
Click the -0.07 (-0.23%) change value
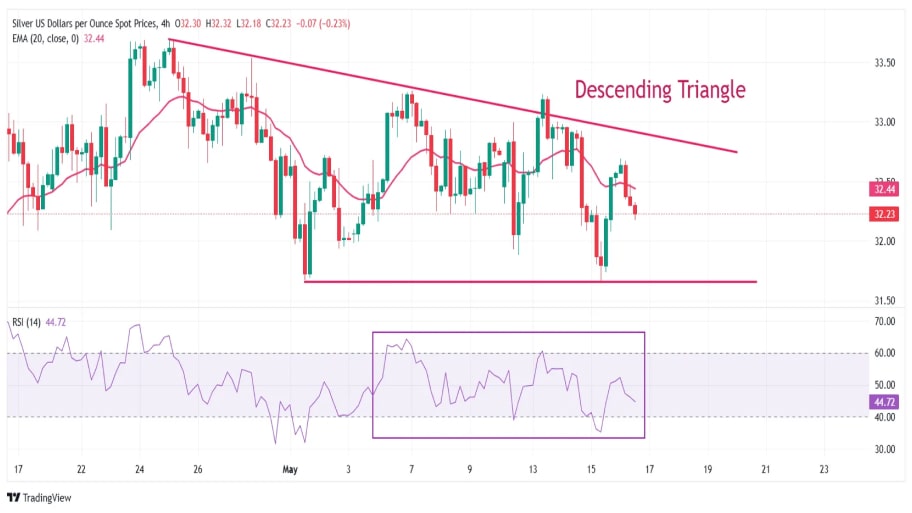pos(323,23)
